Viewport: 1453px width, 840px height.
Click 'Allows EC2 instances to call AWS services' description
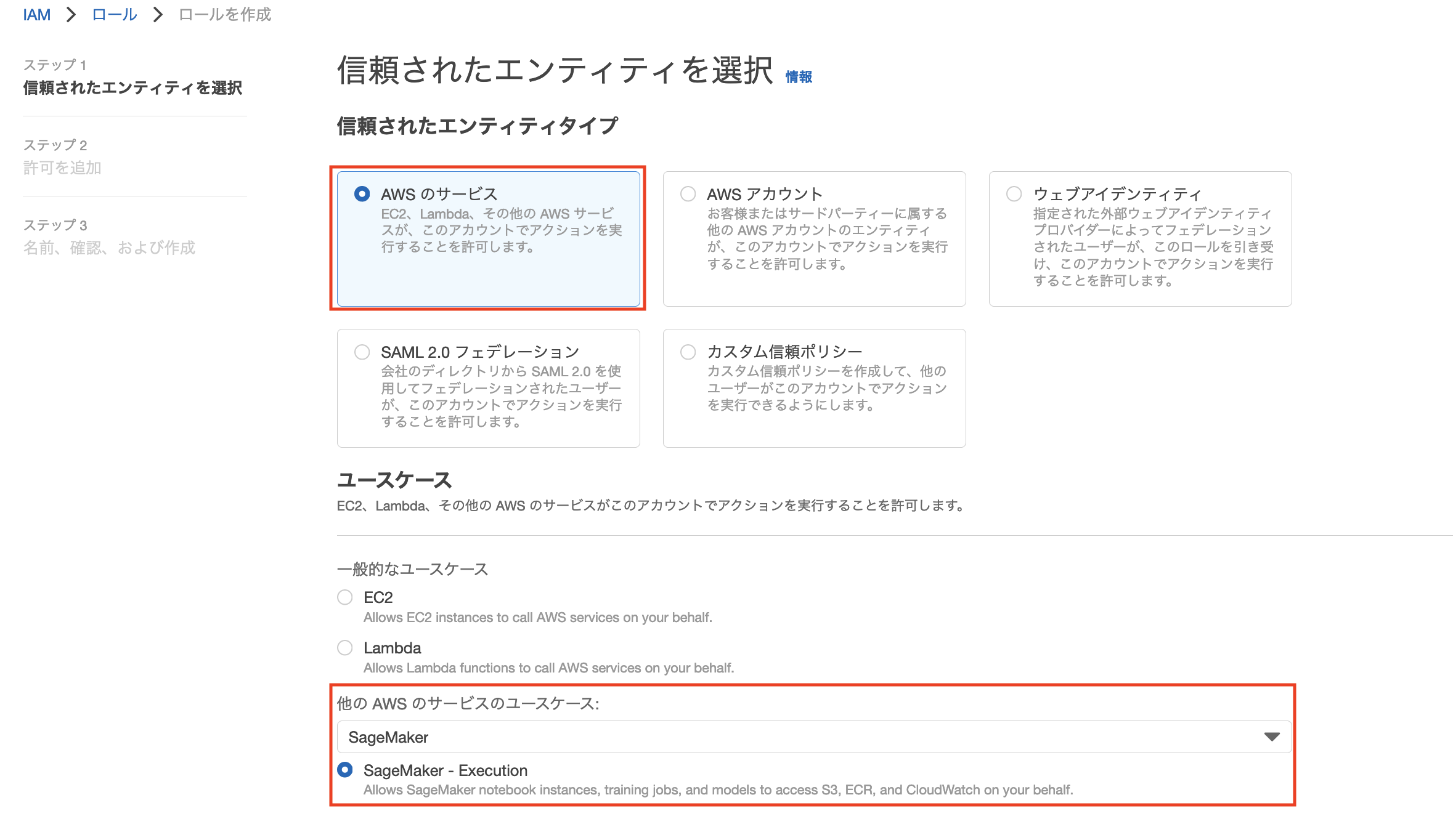pyautogui.click(x=537, y=618)
